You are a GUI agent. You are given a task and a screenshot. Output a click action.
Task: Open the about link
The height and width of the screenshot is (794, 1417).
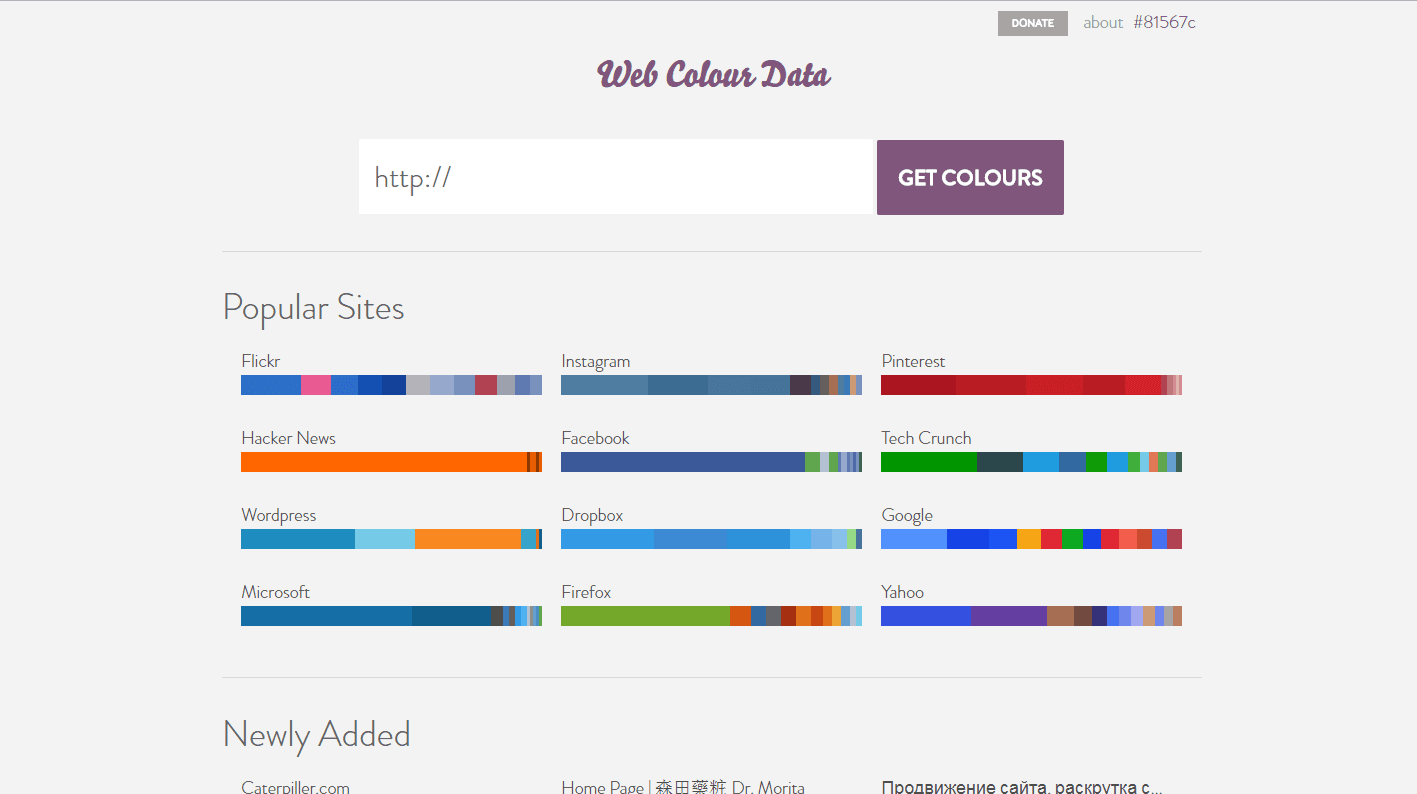1103,22
